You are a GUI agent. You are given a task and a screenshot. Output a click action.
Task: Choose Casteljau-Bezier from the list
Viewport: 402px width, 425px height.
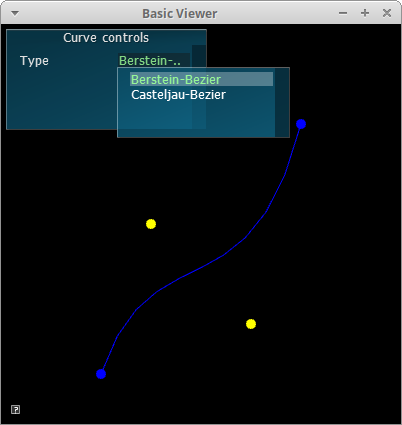click(x=178, y=95)
